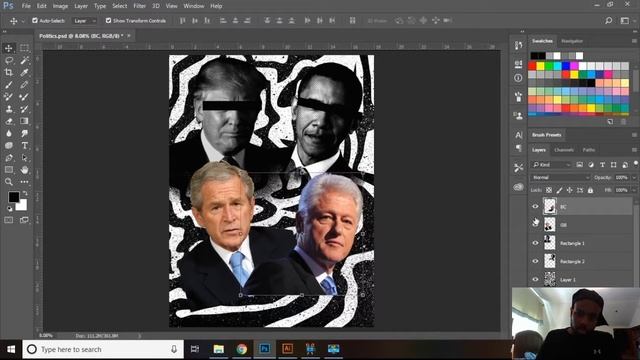This screenshot has height=360, width=640.
Task: Toggle lock all
Action: (x=590, y=190)
